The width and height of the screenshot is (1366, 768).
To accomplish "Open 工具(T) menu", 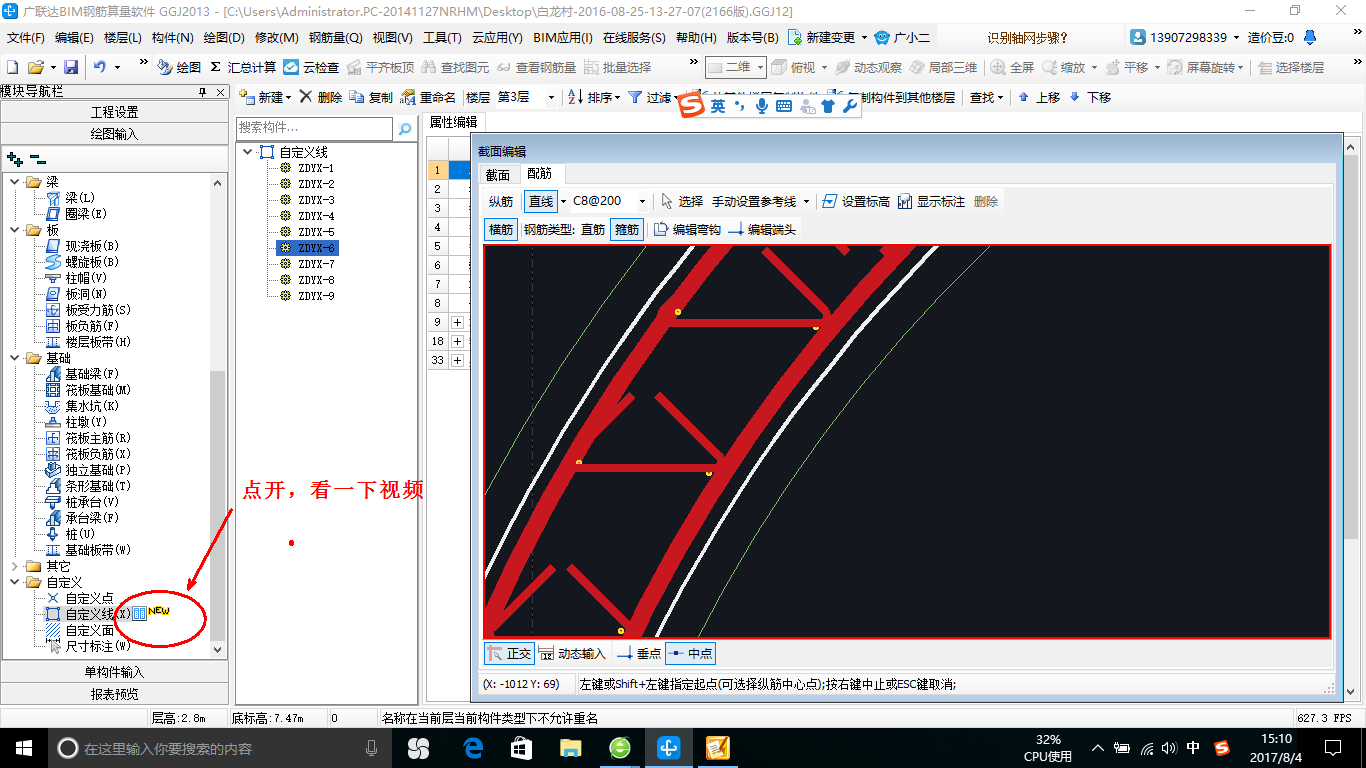I will click(x=442, y=37).
